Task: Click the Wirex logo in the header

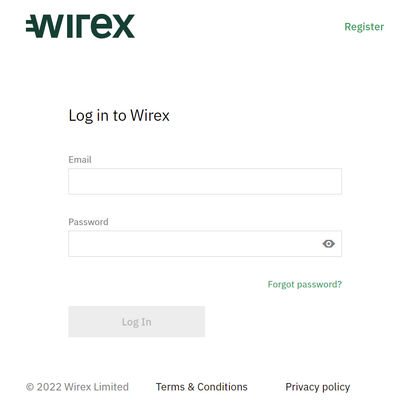Action: coord(80,26)
